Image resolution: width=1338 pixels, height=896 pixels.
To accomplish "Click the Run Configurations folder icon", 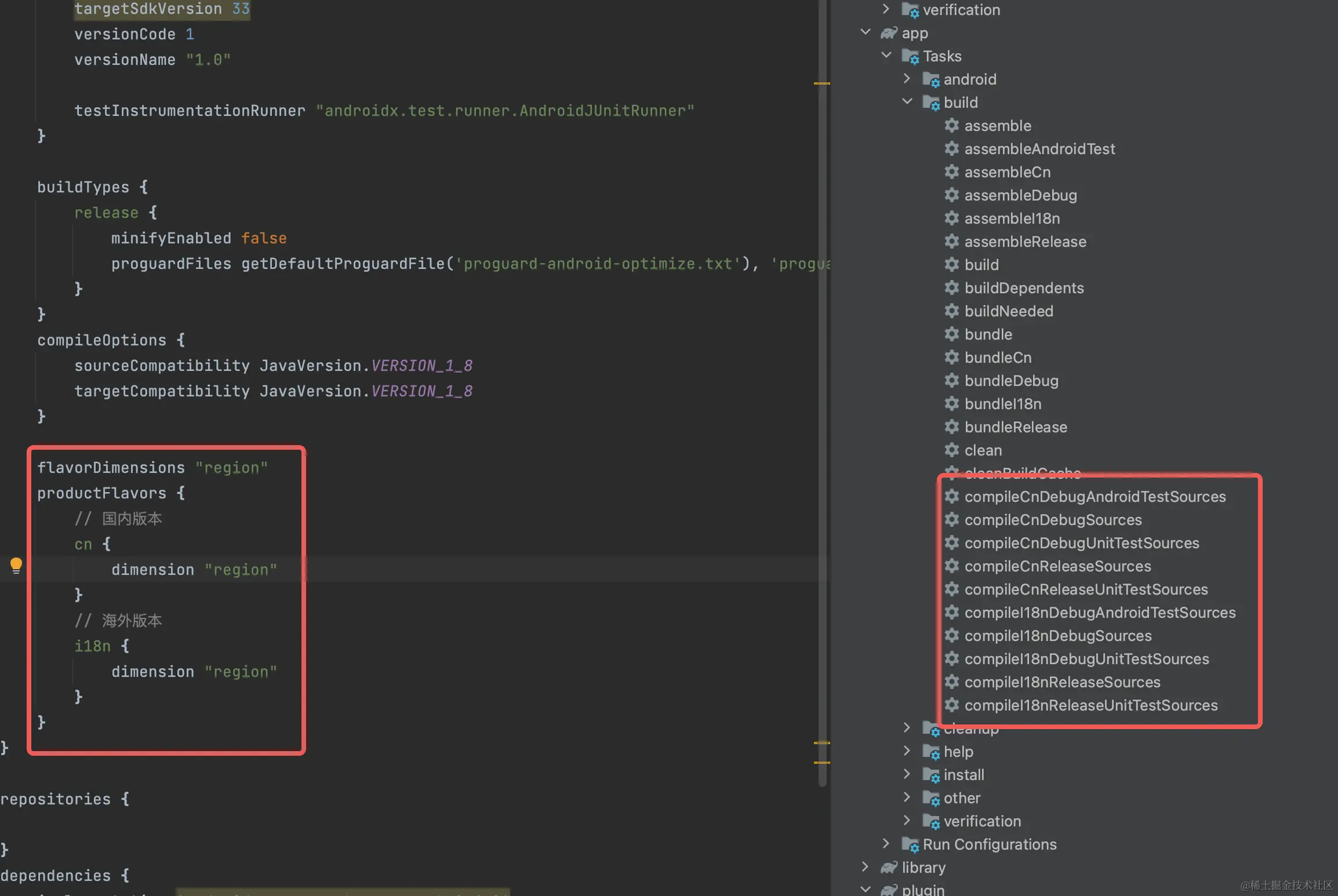I will 910,844.
